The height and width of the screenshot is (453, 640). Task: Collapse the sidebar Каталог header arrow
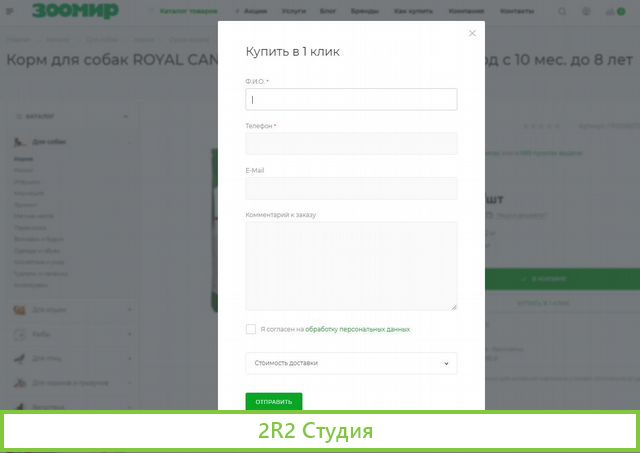[125, 116]
